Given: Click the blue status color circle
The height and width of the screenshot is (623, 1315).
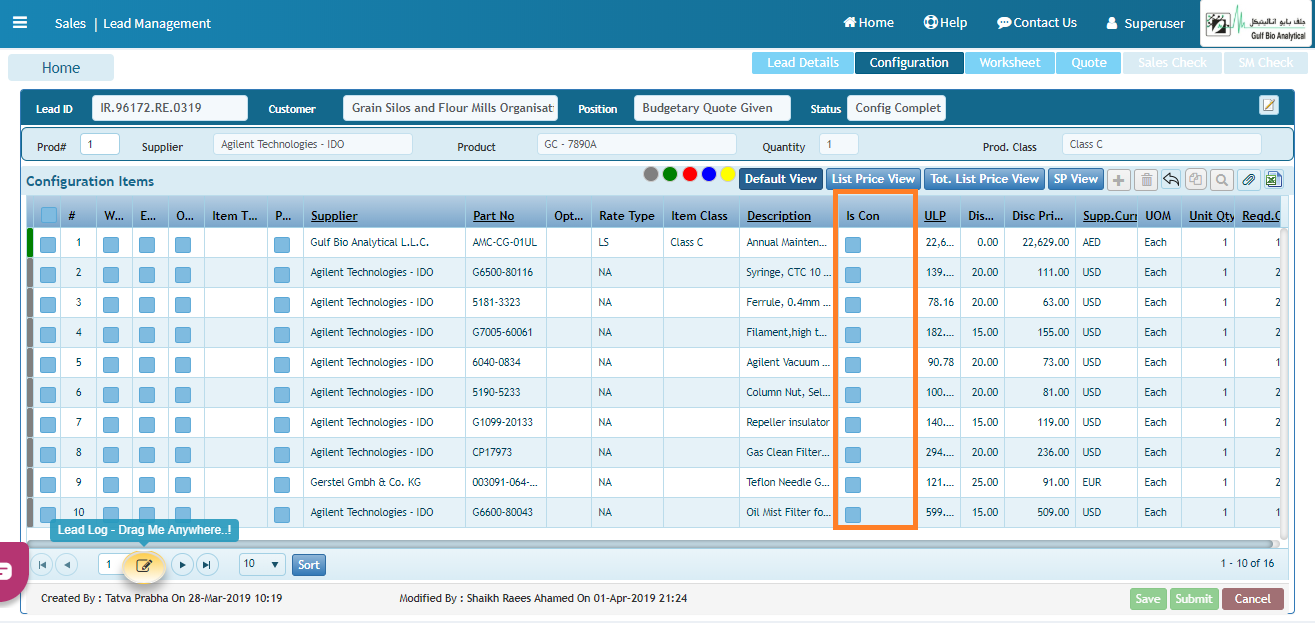Looking at the screenshot, I should (x=709, y=174).
